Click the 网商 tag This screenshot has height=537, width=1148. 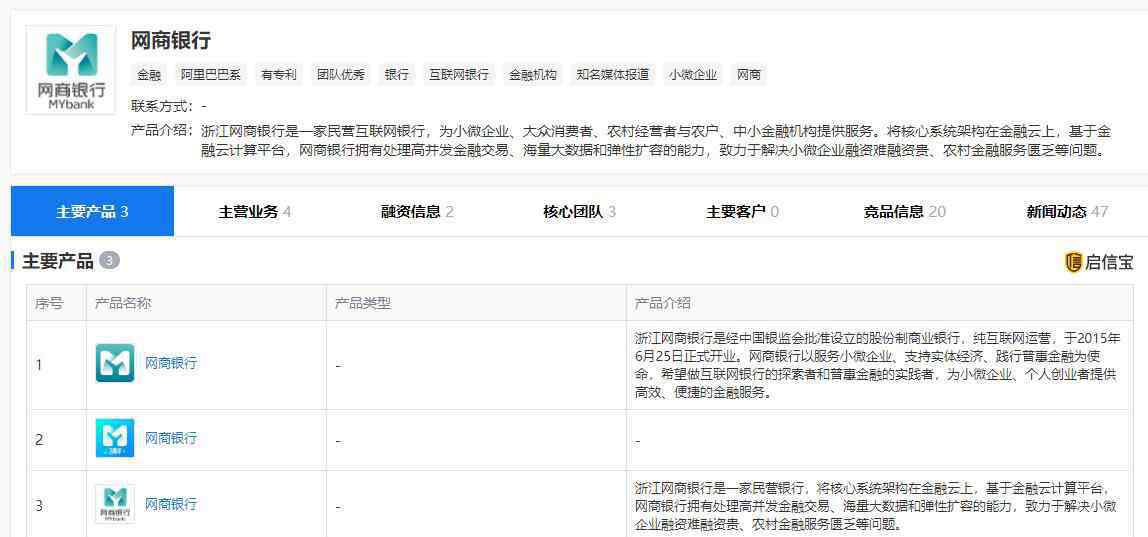[x=749, y=75]
